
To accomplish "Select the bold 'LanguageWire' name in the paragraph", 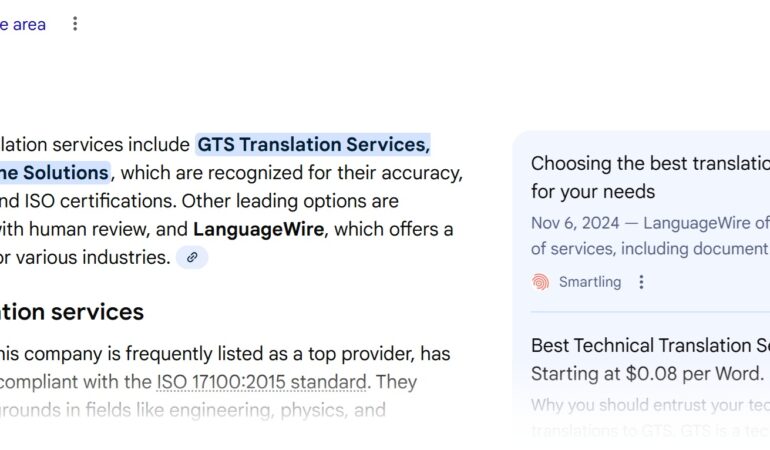I will pyautogui.click(x=258, y=229).
